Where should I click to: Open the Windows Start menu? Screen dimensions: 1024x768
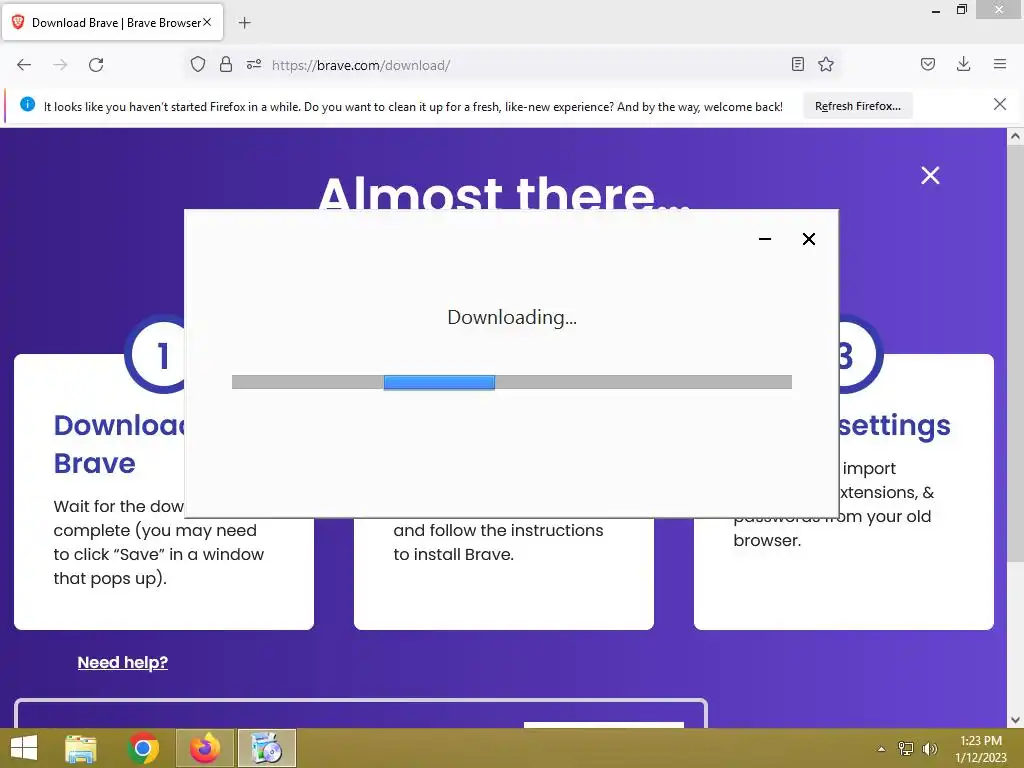[24, 748]
